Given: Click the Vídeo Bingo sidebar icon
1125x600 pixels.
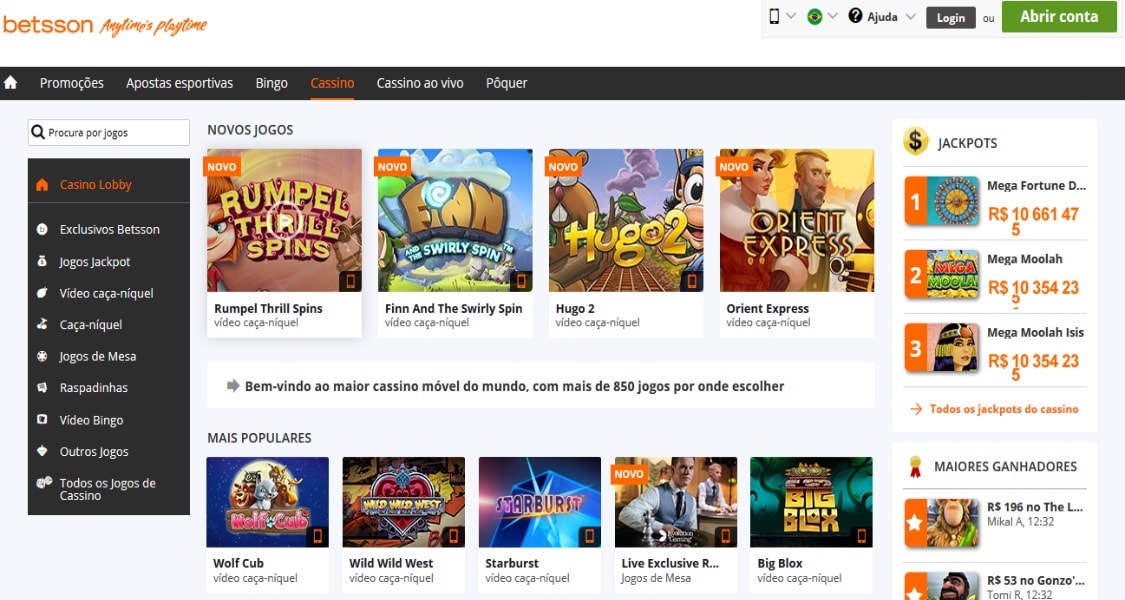Looking at the screenshot, I should coord(42,419).
